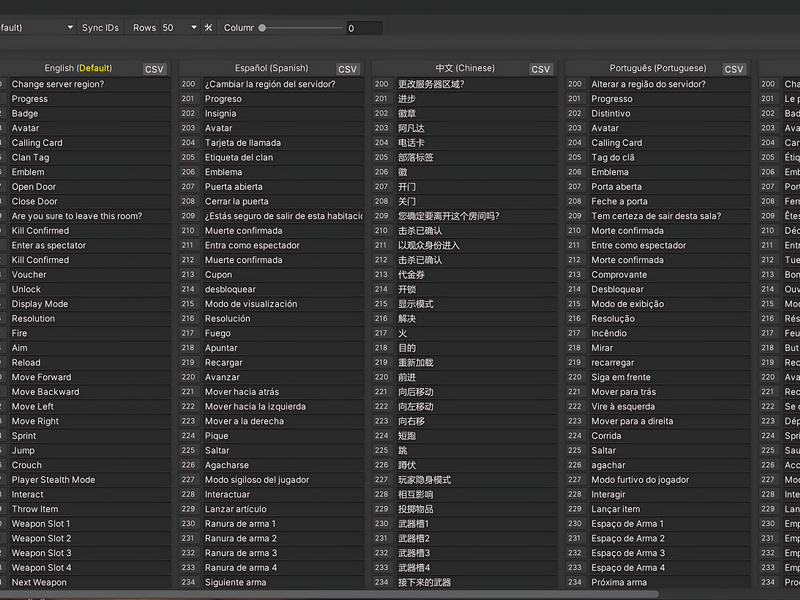Click the English 'Player Stealth Mode' cell

[x=90, y=480]
